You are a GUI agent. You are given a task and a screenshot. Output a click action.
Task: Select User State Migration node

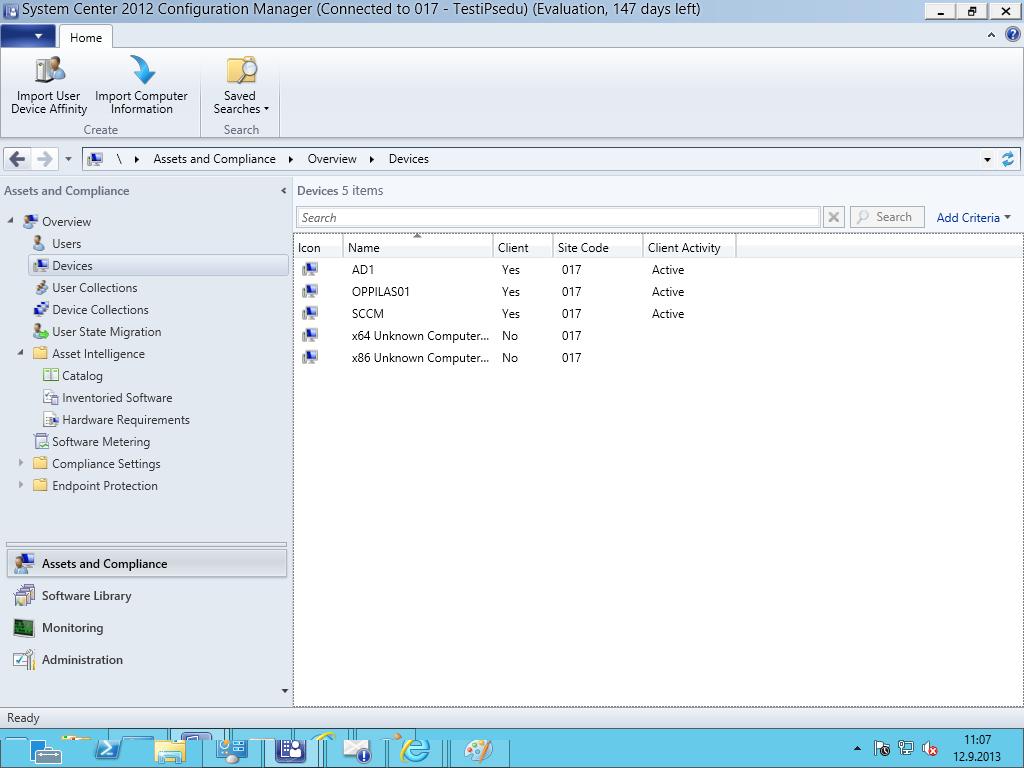point(106,332)
